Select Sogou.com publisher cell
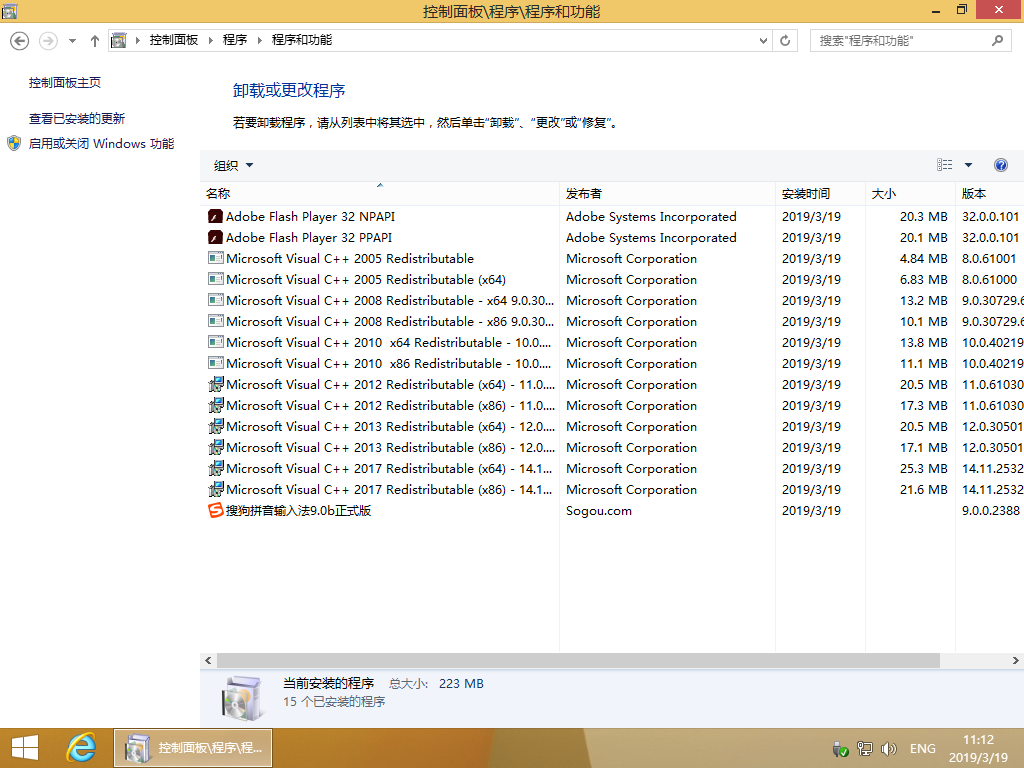The height and width of the screenshot is (768, 1024). point(599,511)
